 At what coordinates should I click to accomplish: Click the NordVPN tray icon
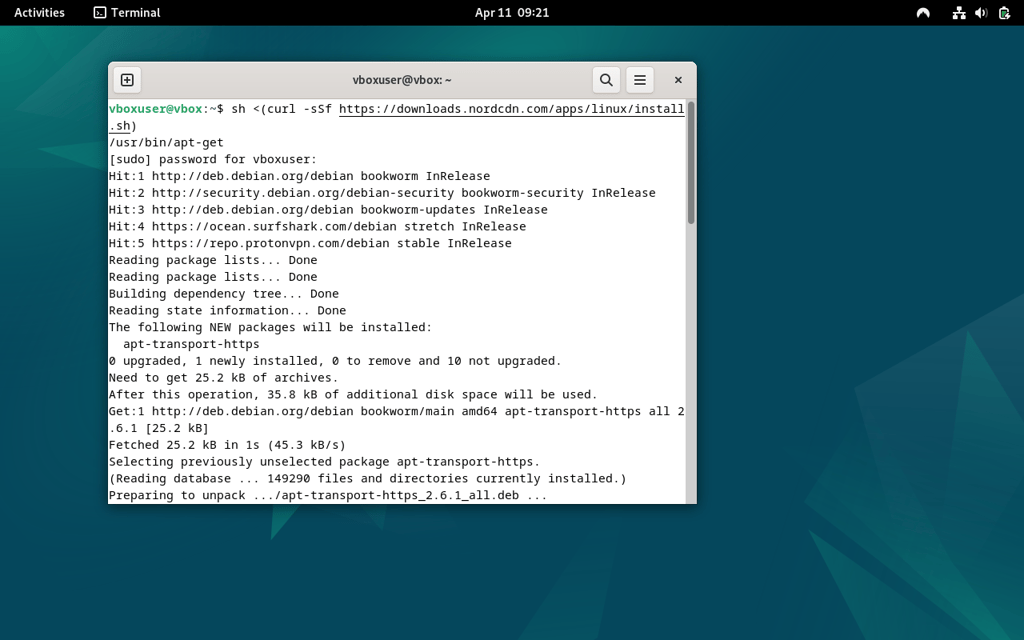[923, 12]
